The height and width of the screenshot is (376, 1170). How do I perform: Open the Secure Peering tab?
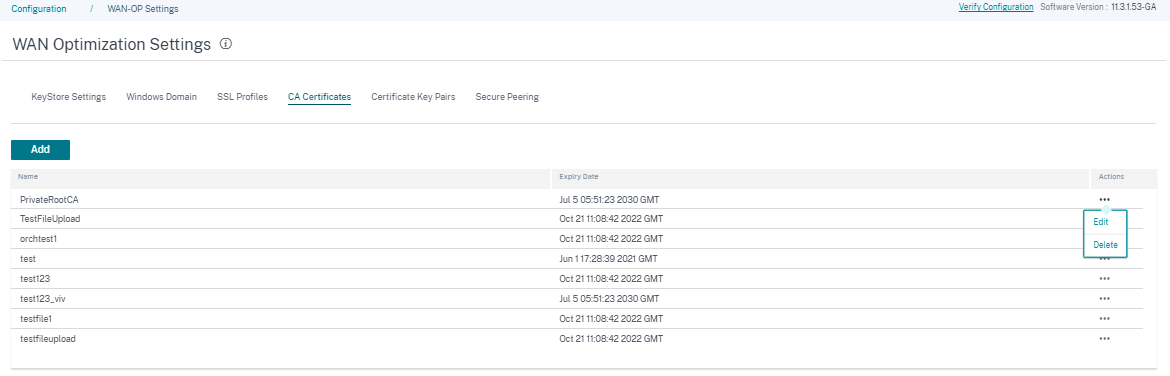(x=507, y=97)
